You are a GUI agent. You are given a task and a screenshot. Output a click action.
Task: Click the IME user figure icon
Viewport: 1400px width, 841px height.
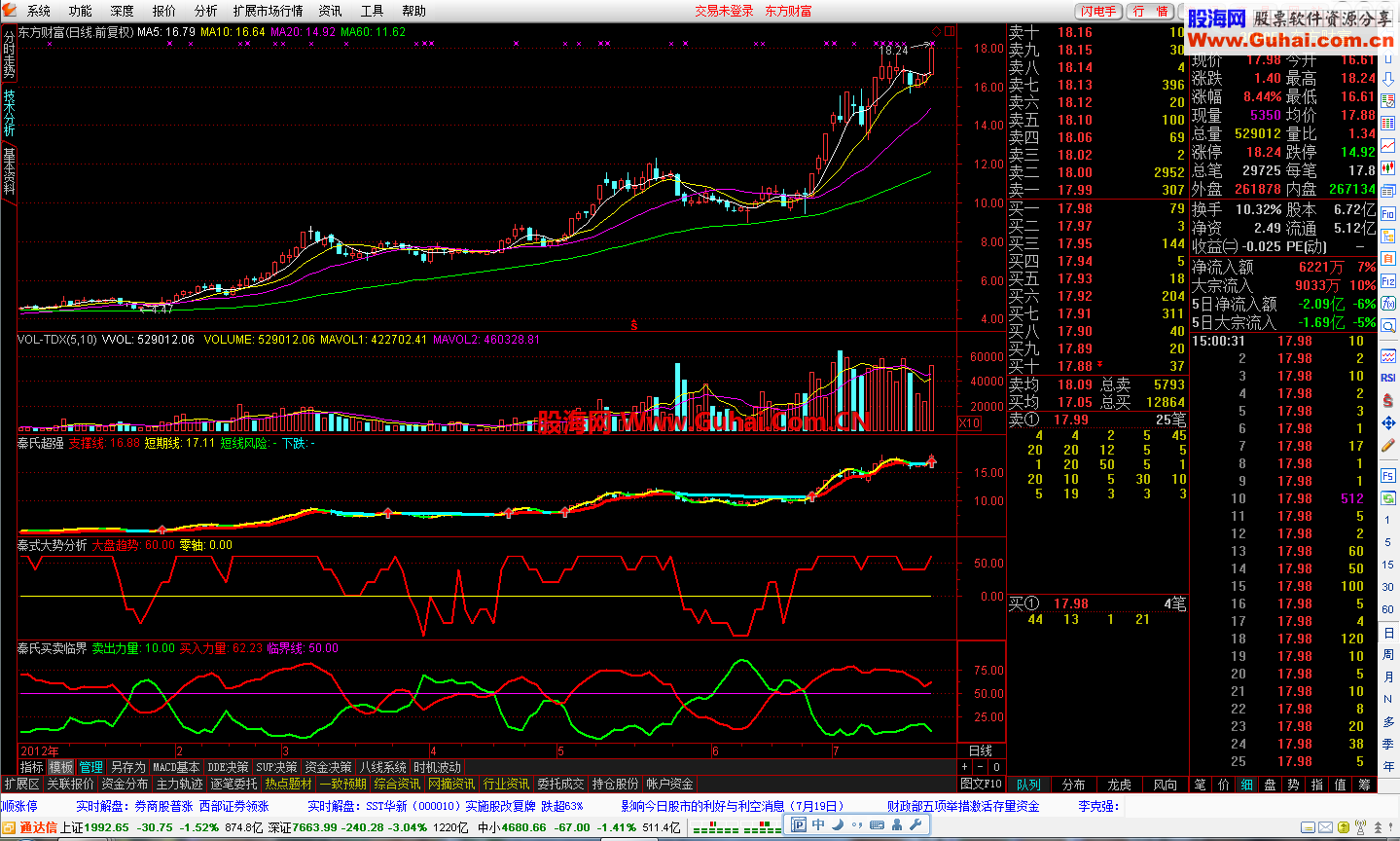point(896,825)
